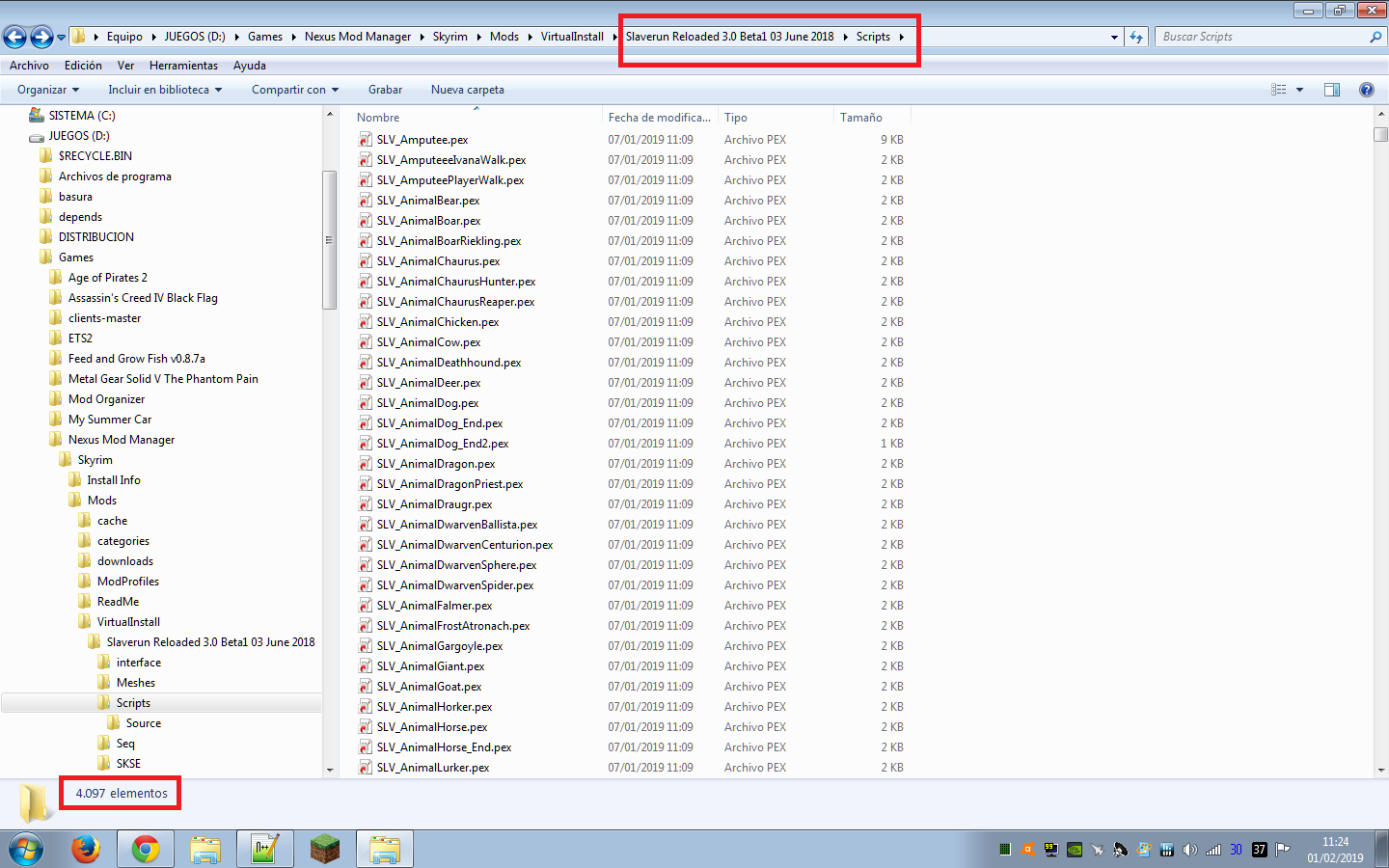Image resolution: width=1389 pixels, height=868 pixels.
Task: Open the Herramientas menu
Action: 183,66
